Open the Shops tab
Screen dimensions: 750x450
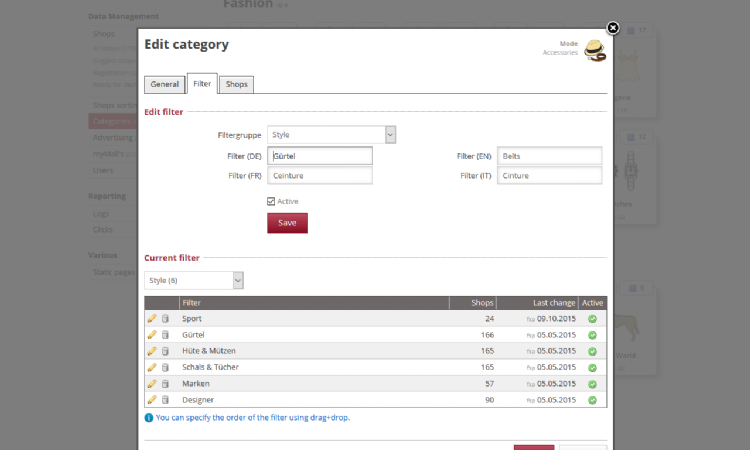[236, 85]
